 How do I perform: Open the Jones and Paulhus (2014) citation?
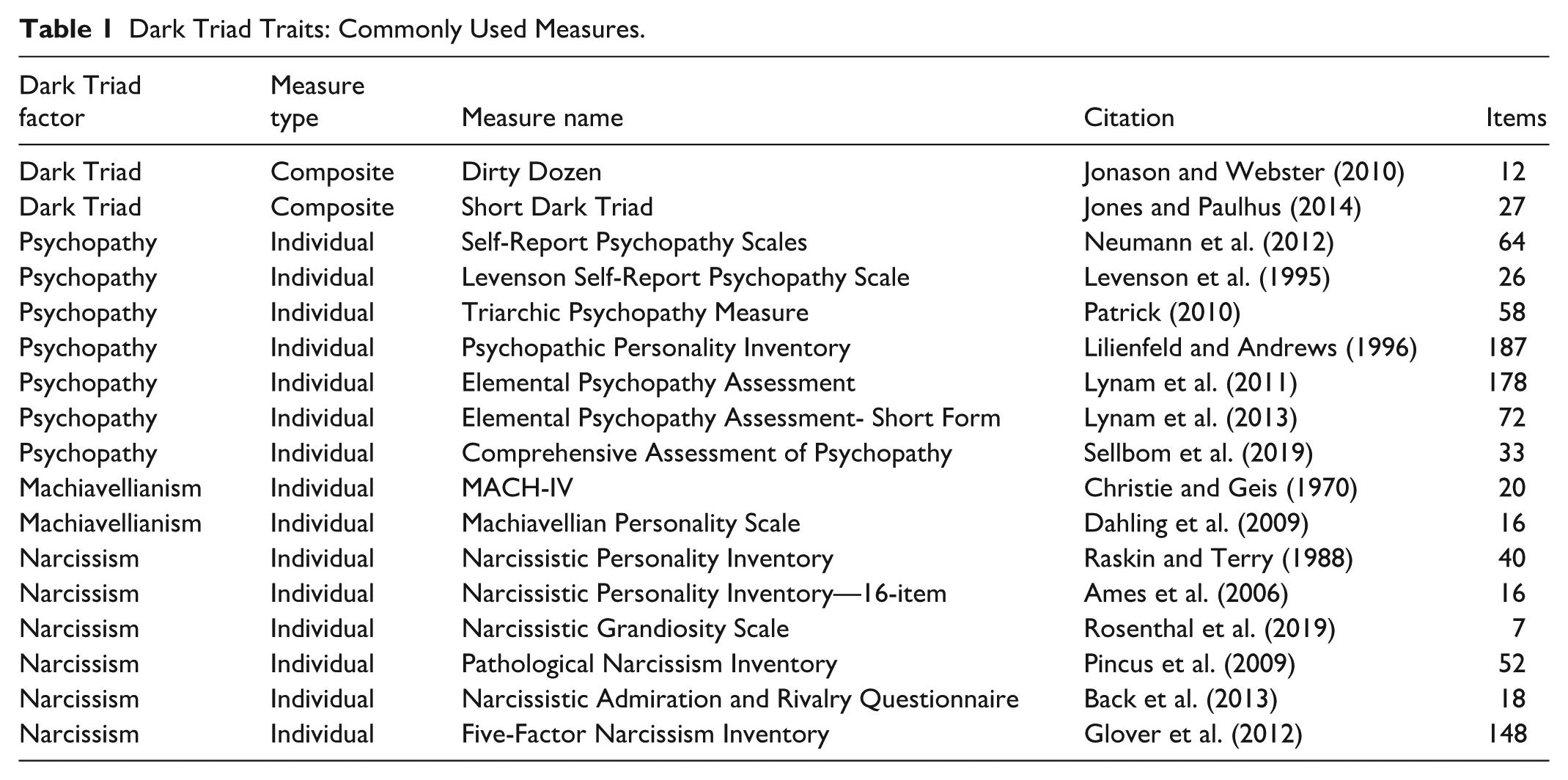1222,207
